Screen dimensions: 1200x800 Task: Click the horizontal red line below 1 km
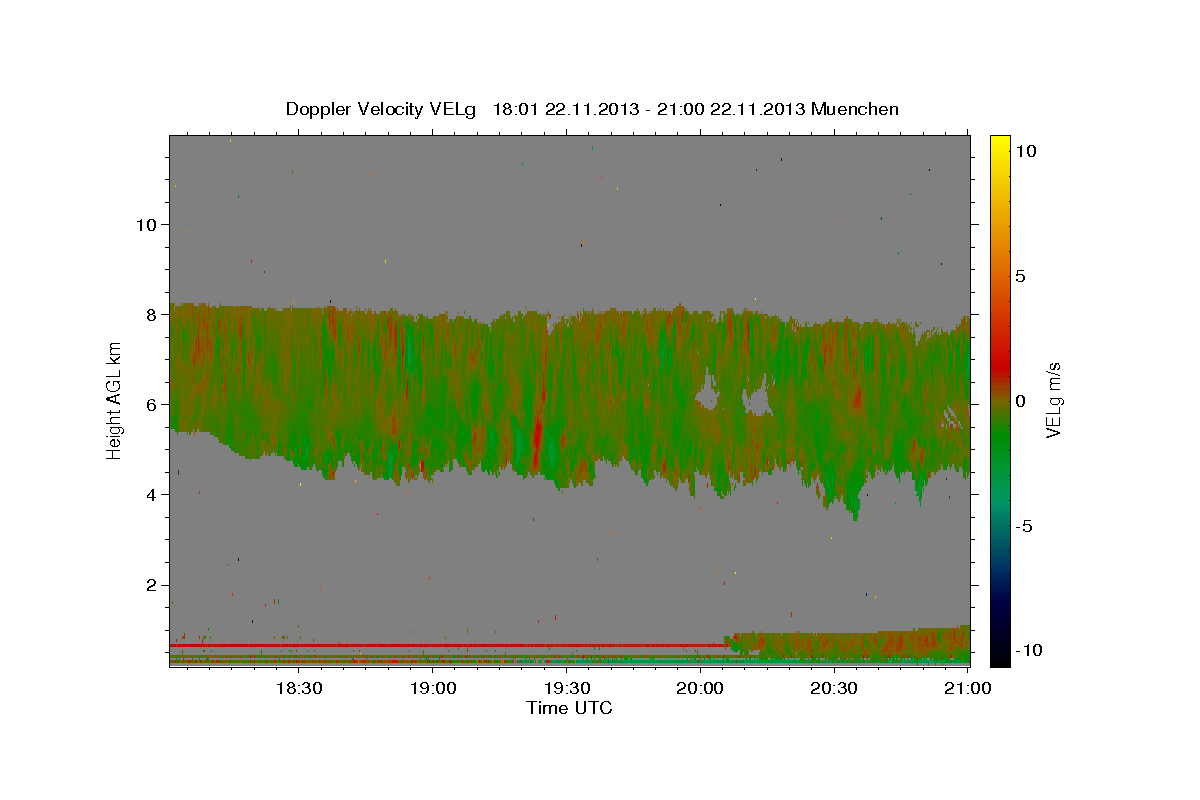447,645
